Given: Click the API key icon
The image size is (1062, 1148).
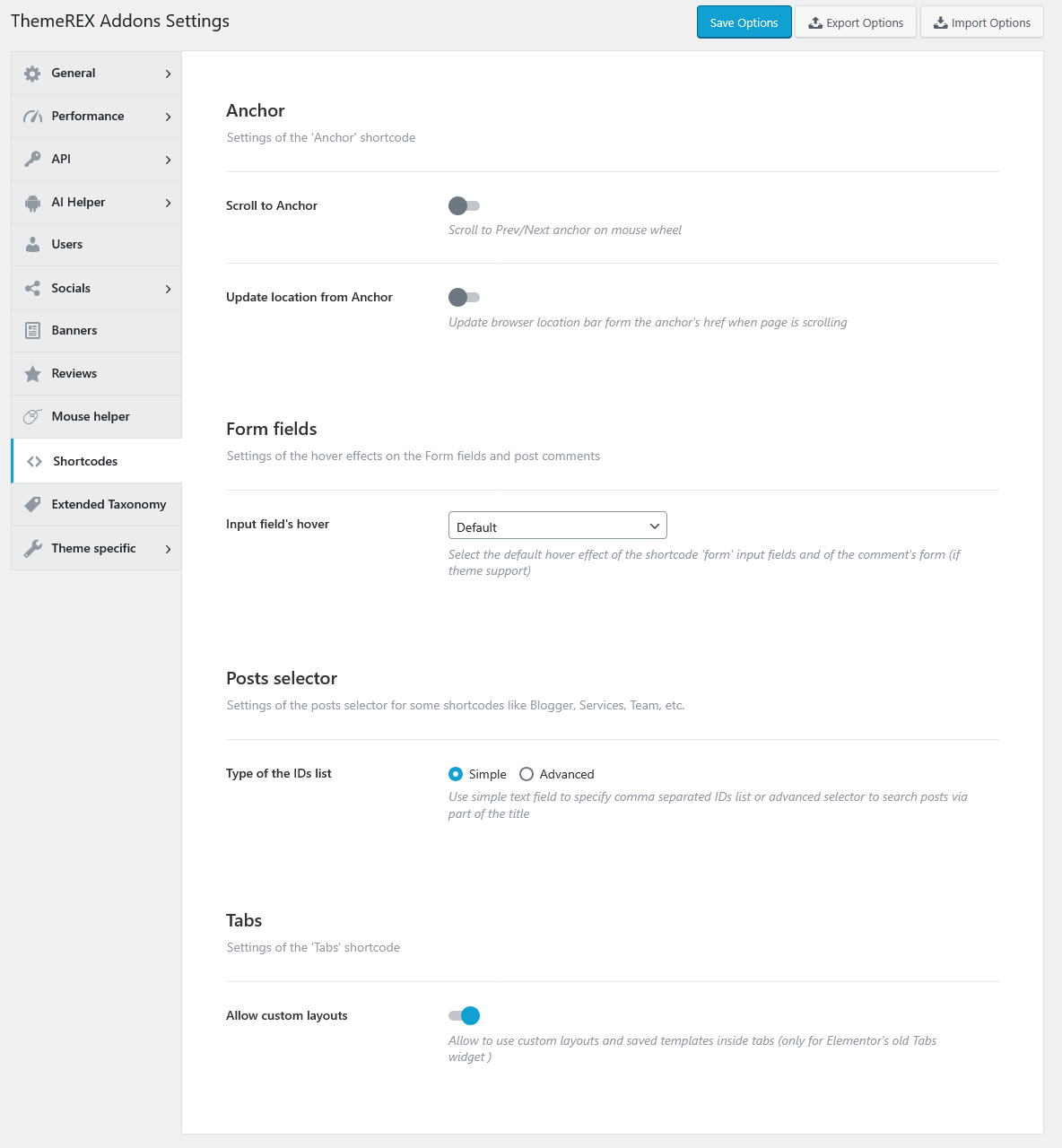Looking at the screenshot, I should pos(32,159).
